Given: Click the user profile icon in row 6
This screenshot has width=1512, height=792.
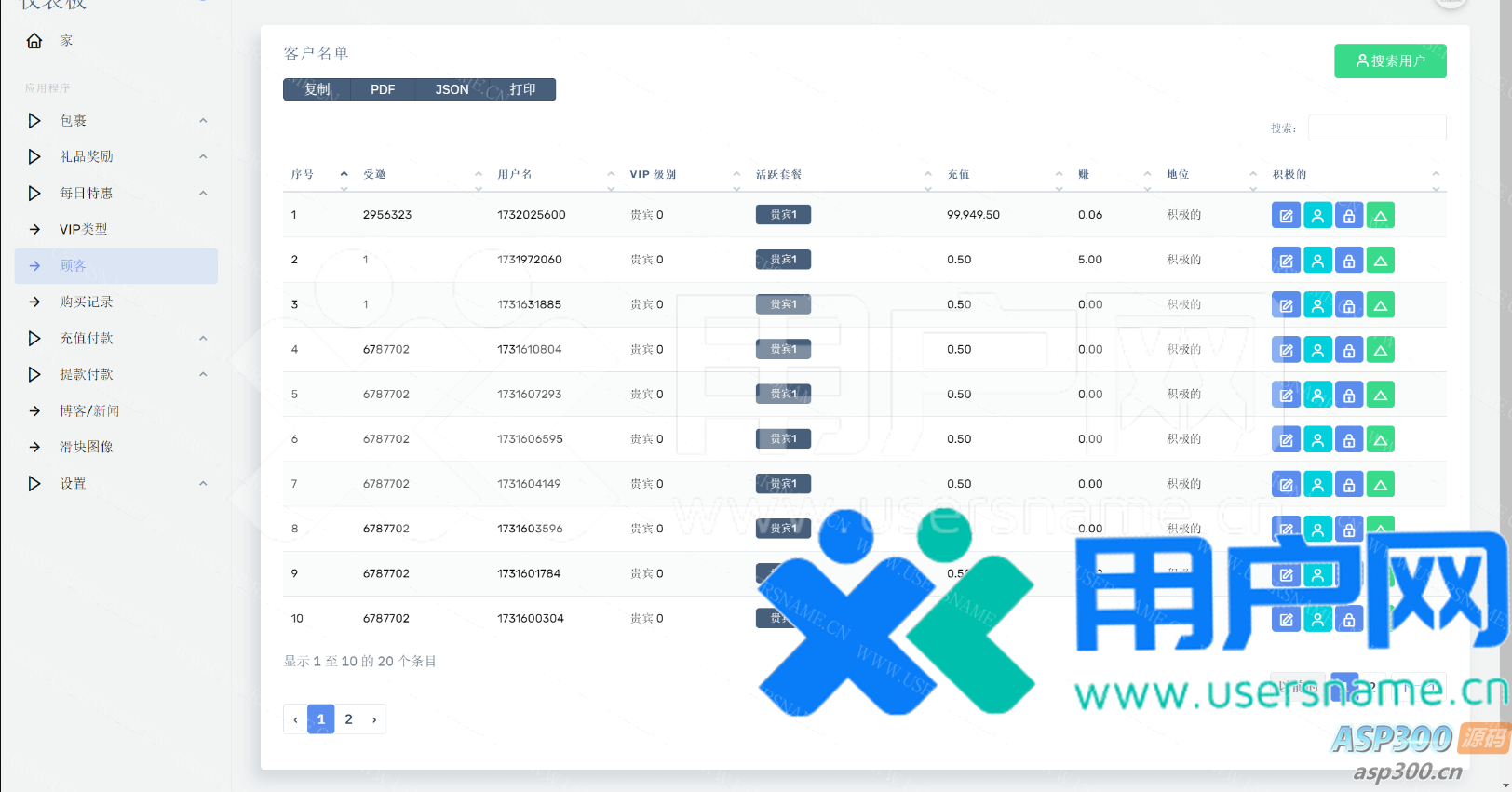Looking at the screenshot, I should 1317,440.
